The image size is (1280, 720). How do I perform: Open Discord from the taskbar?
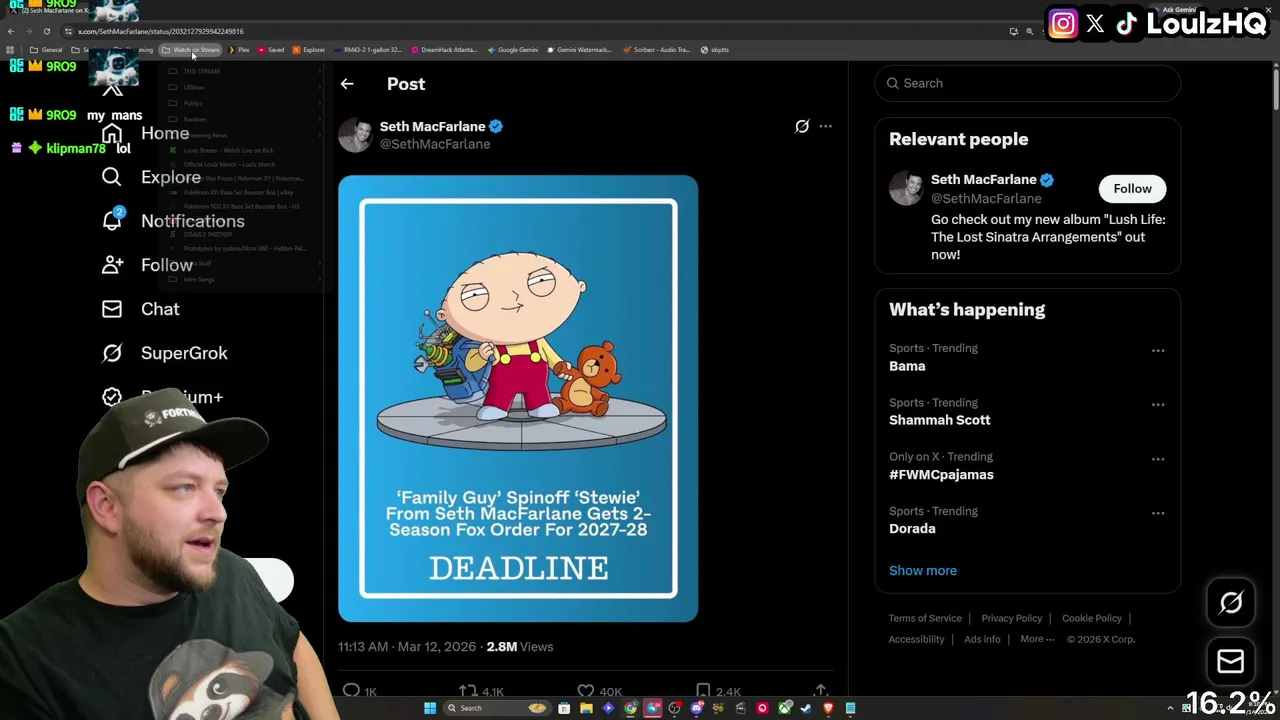tap(697, 708)
